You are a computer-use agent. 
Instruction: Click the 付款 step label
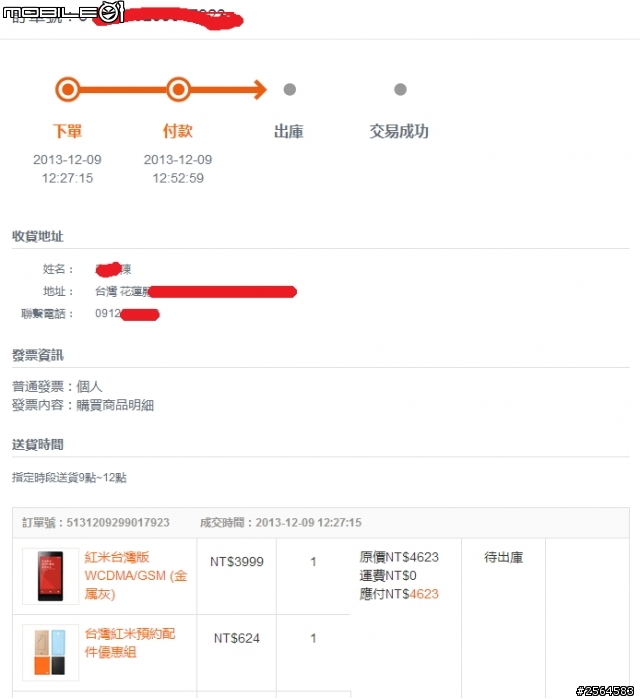177,132
